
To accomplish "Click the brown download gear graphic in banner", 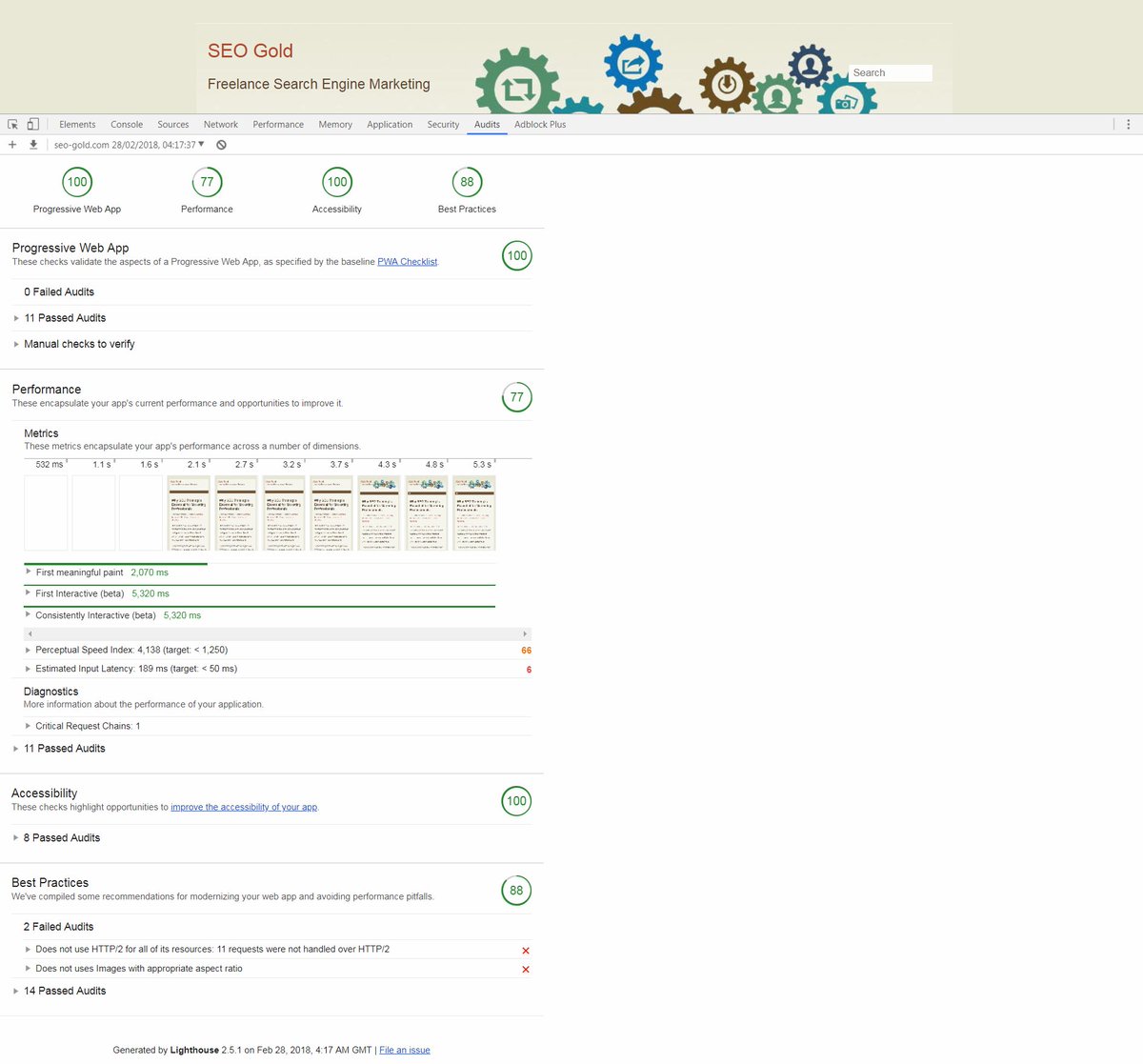I will click(727, 85).
